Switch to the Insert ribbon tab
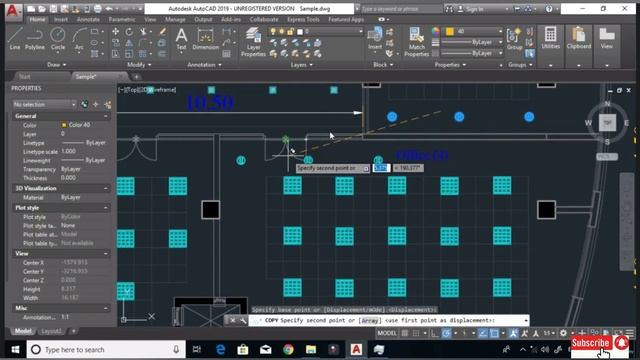The height and width of the screenshot is (360, 640). [61, 19]
